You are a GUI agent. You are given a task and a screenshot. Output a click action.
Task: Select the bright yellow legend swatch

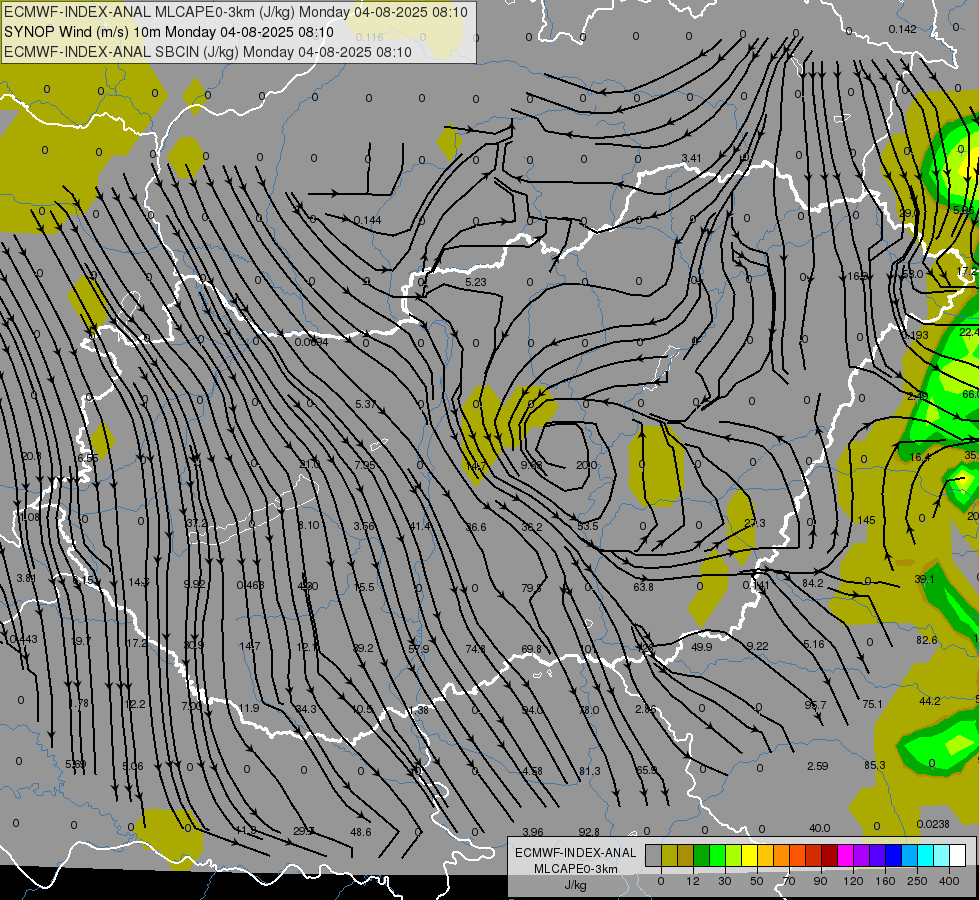pyautogui.click(x=750, y=855)
